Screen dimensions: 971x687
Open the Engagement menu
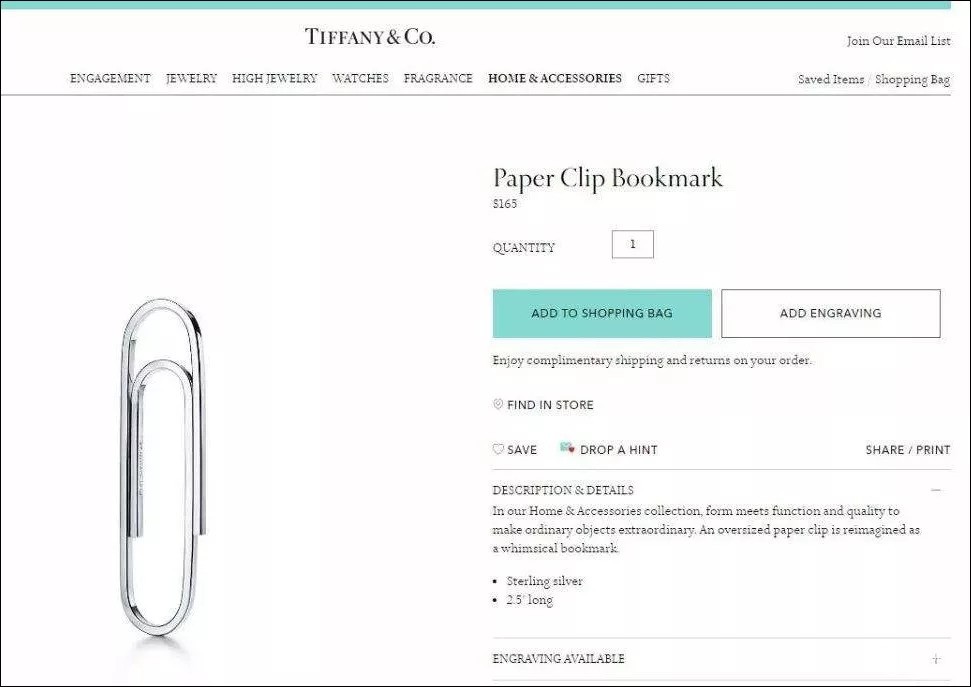[x=110, y=78]
